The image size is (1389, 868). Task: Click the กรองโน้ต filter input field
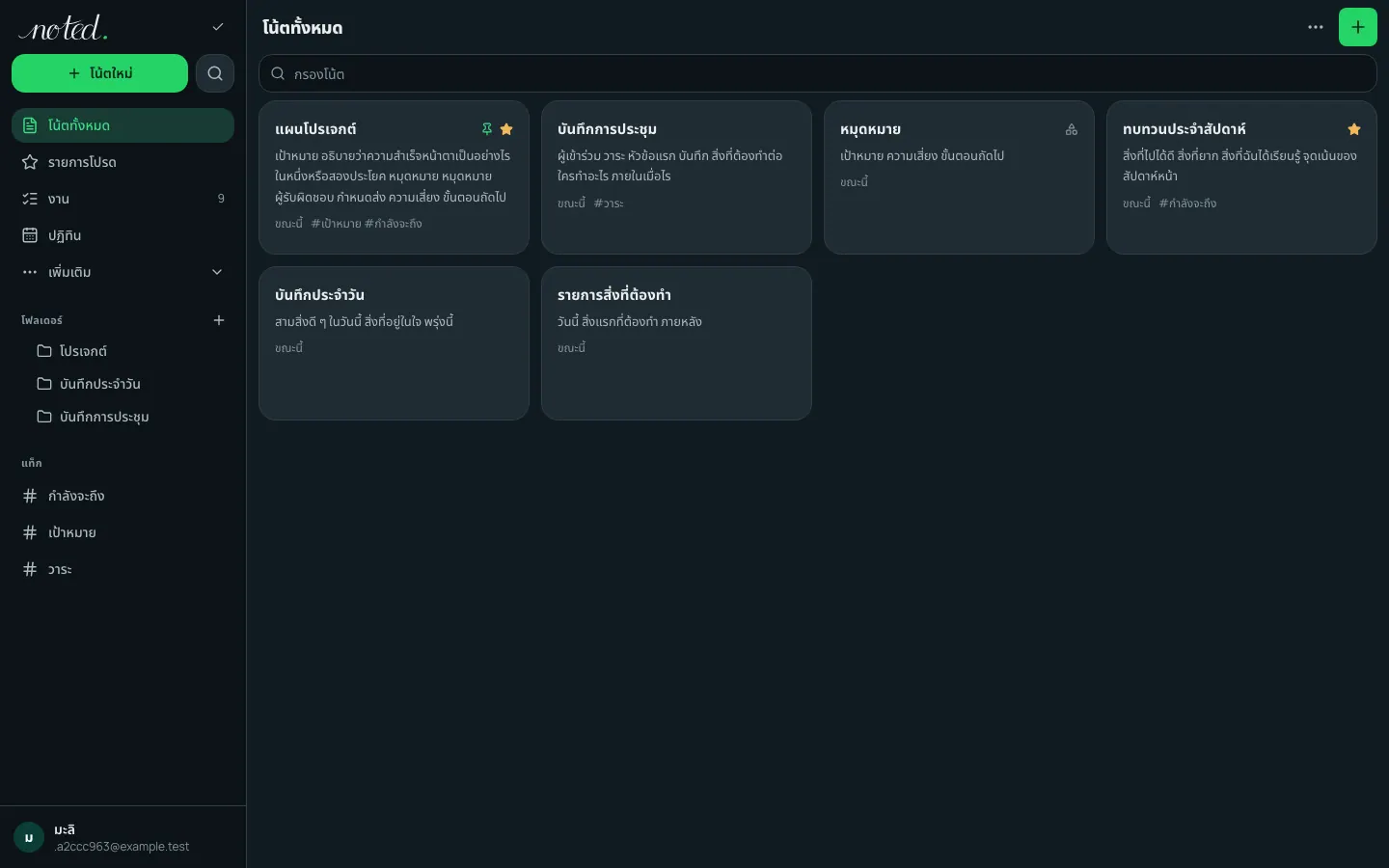point(817,73)
